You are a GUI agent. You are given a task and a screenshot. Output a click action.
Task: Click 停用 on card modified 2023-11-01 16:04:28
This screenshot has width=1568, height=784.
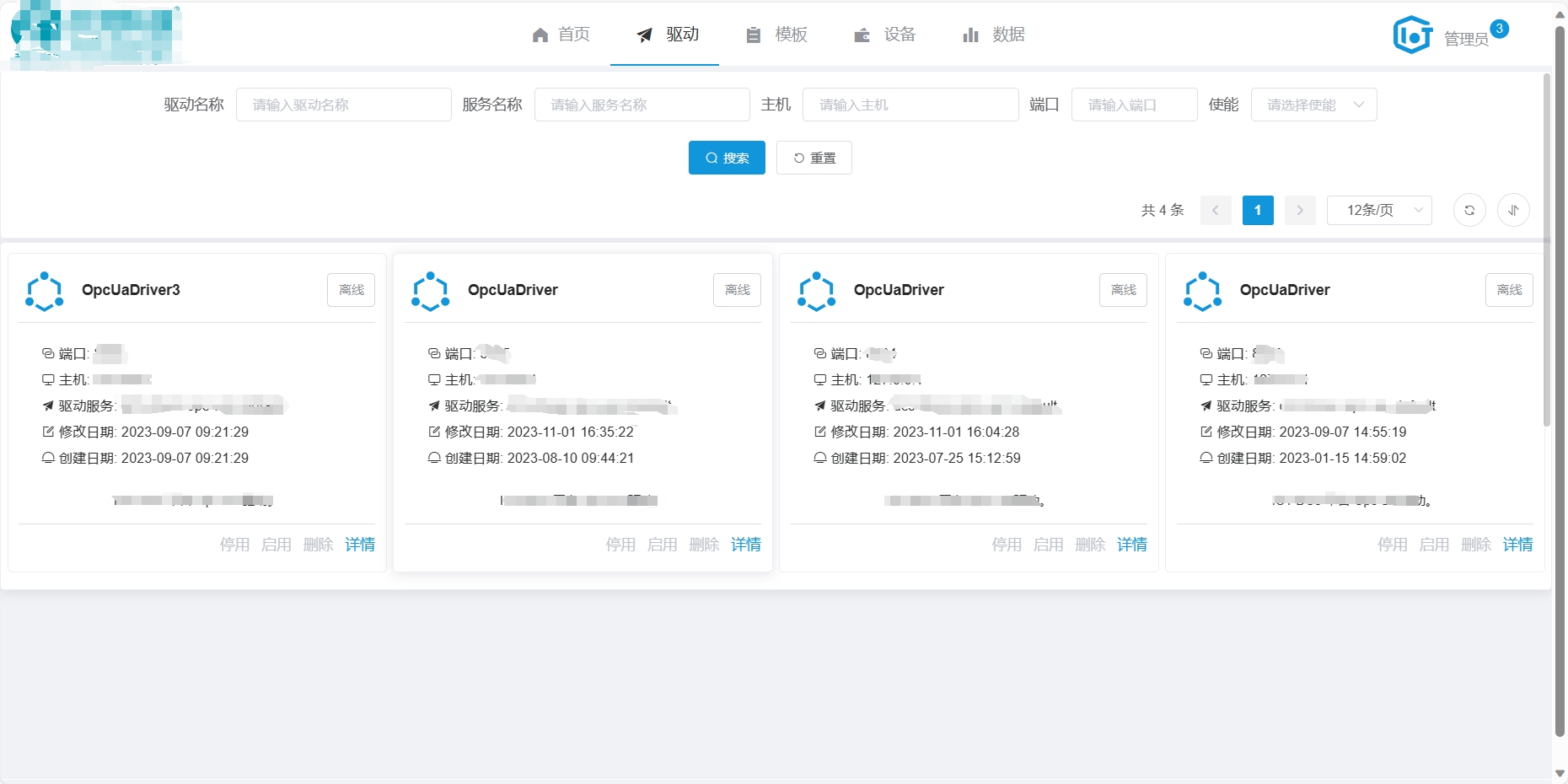[x=1007, y=545]
